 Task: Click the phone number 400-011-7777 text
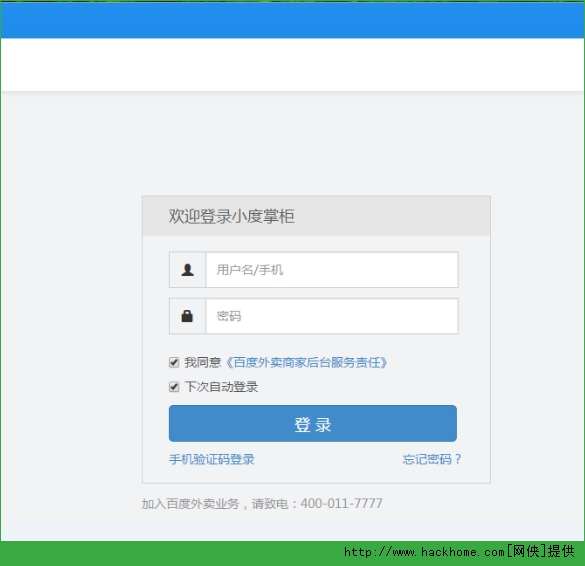pyautogui.click(x=341, y=503)
